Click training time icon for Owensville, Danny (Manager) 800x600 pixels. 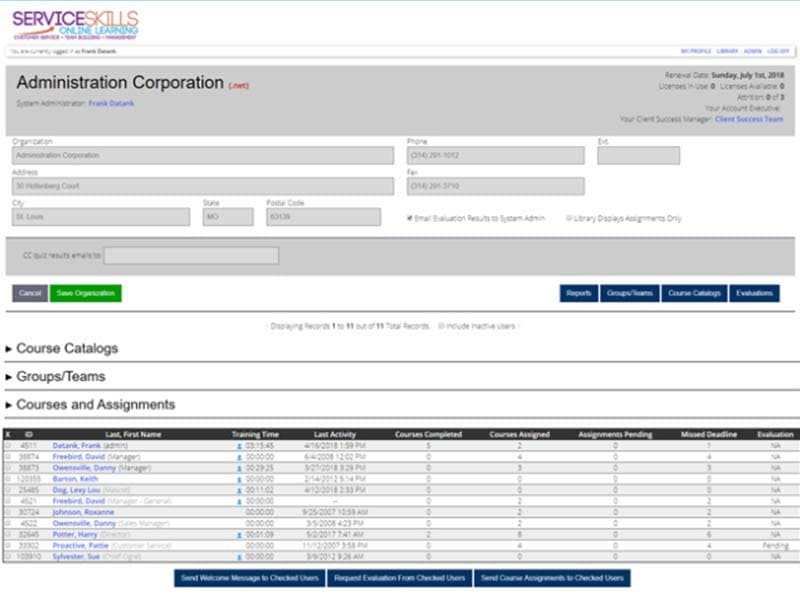click(x=239, y=467)
